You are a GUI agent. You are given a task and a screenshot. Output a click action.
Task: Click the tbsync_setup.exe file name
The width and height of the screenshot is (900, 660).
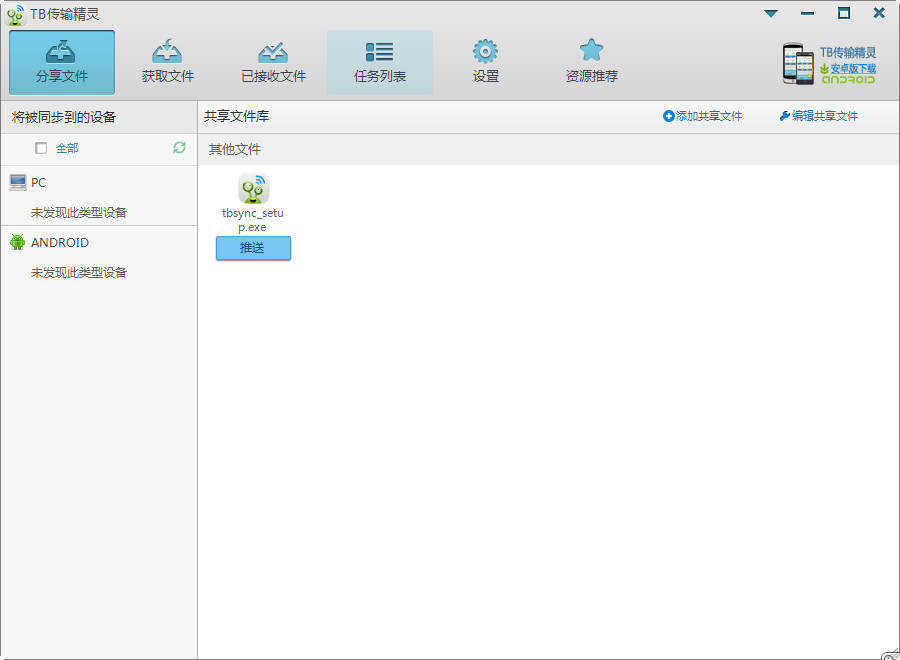(253, 220)
